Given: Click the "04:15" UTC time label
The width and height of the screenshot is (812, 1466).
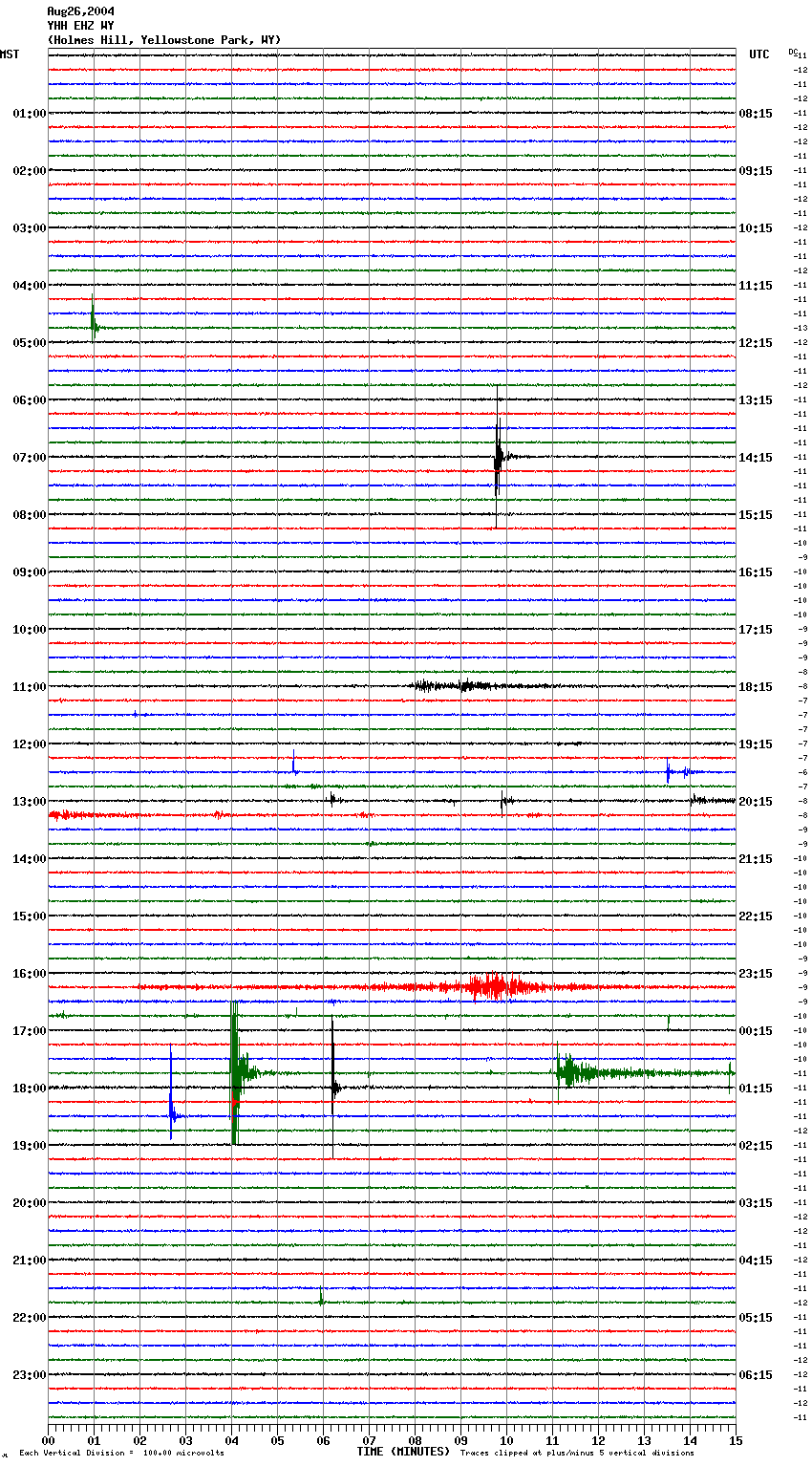Looking at the screenshot, I should point(756,1261).
